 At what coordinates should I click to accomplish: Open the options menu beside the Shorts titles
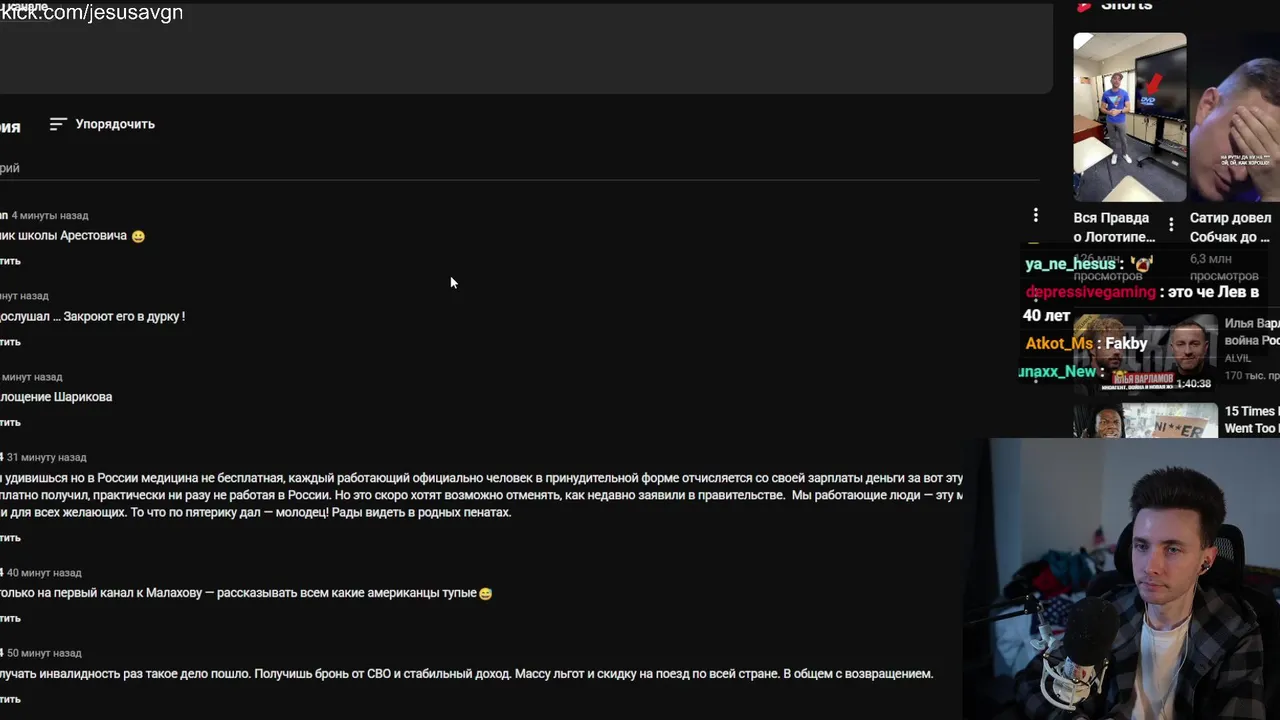pyautogui.click(x=1171, y=225)
